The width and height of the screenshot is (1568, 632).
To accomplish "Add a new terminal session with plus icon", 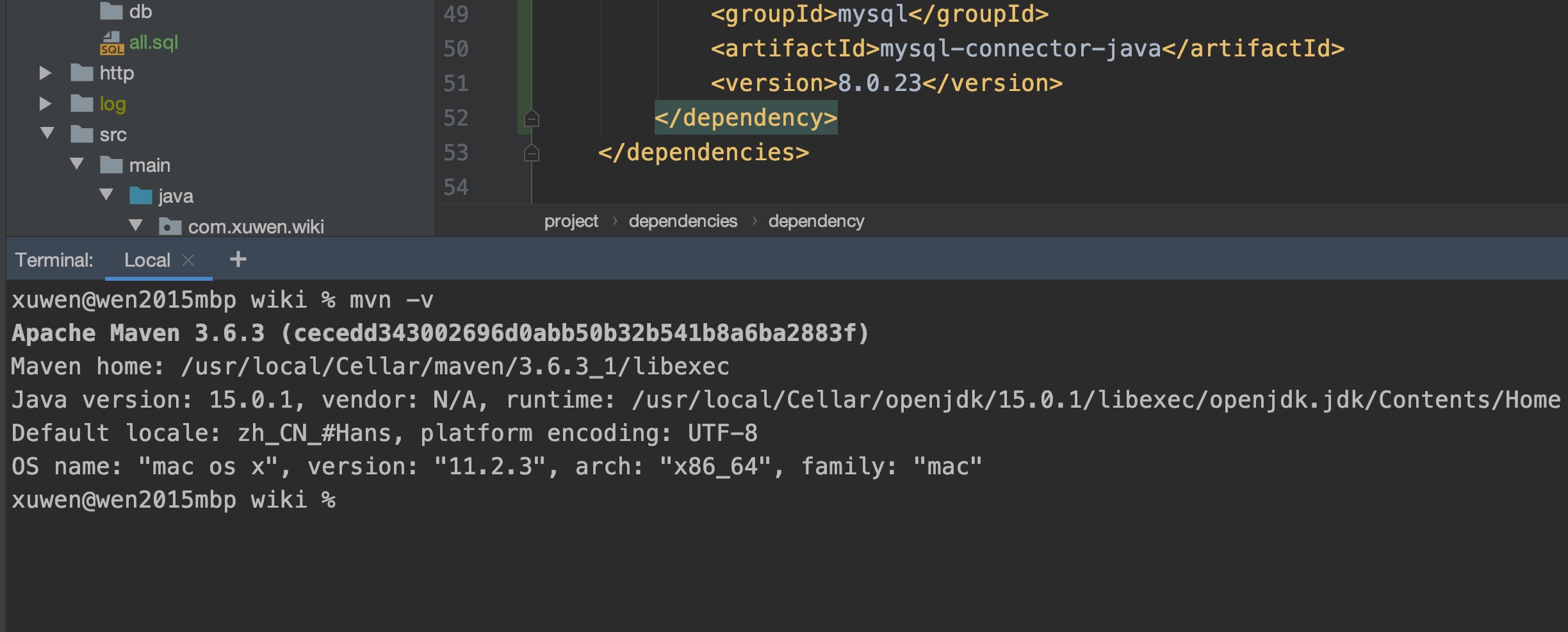I will (x=238, y=260).
